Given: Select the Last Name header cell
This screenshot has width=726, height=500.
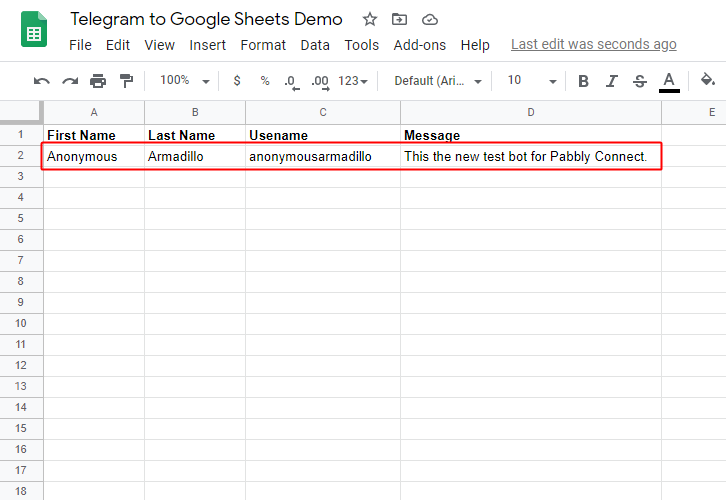Looking at the screenshot, I should (x=195, y=135).
